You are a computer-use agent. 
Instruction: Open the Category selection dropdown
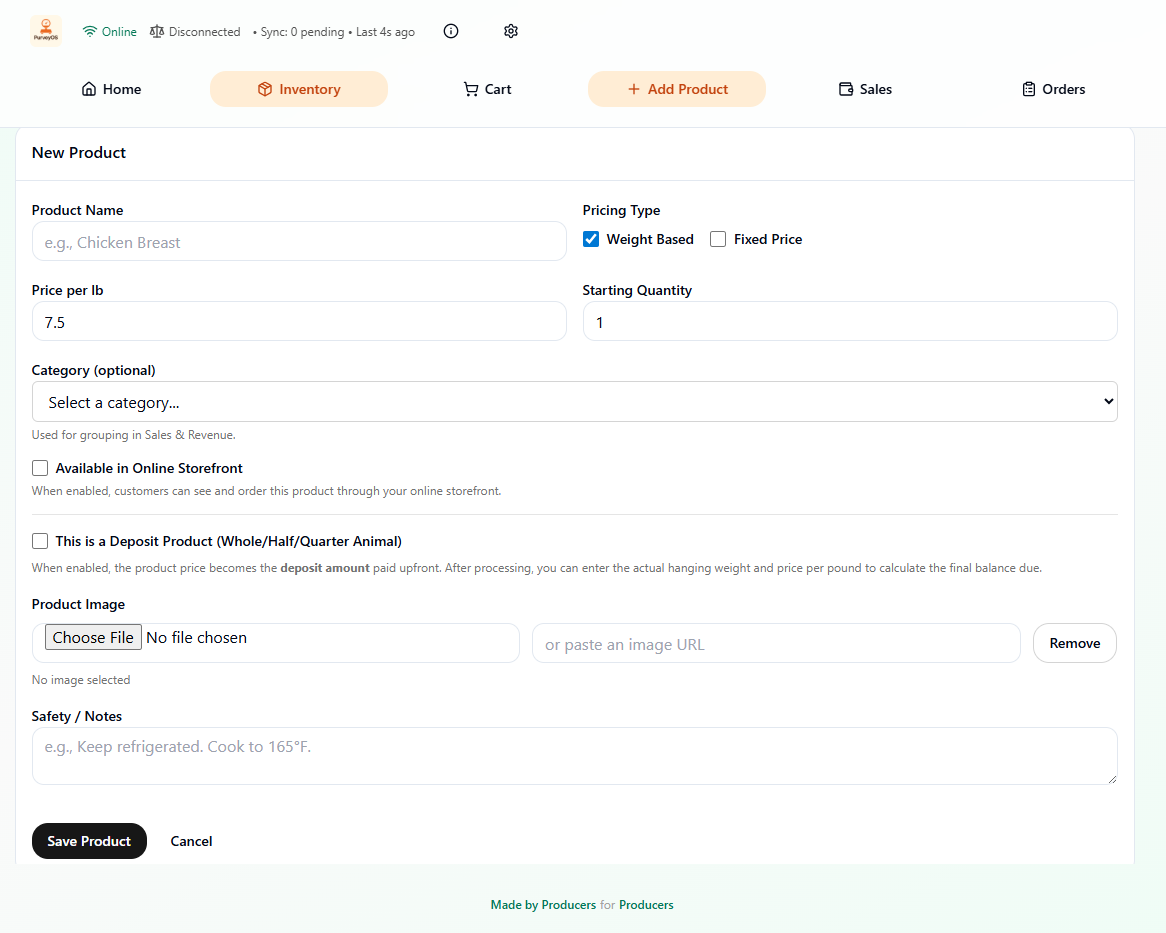575,401
